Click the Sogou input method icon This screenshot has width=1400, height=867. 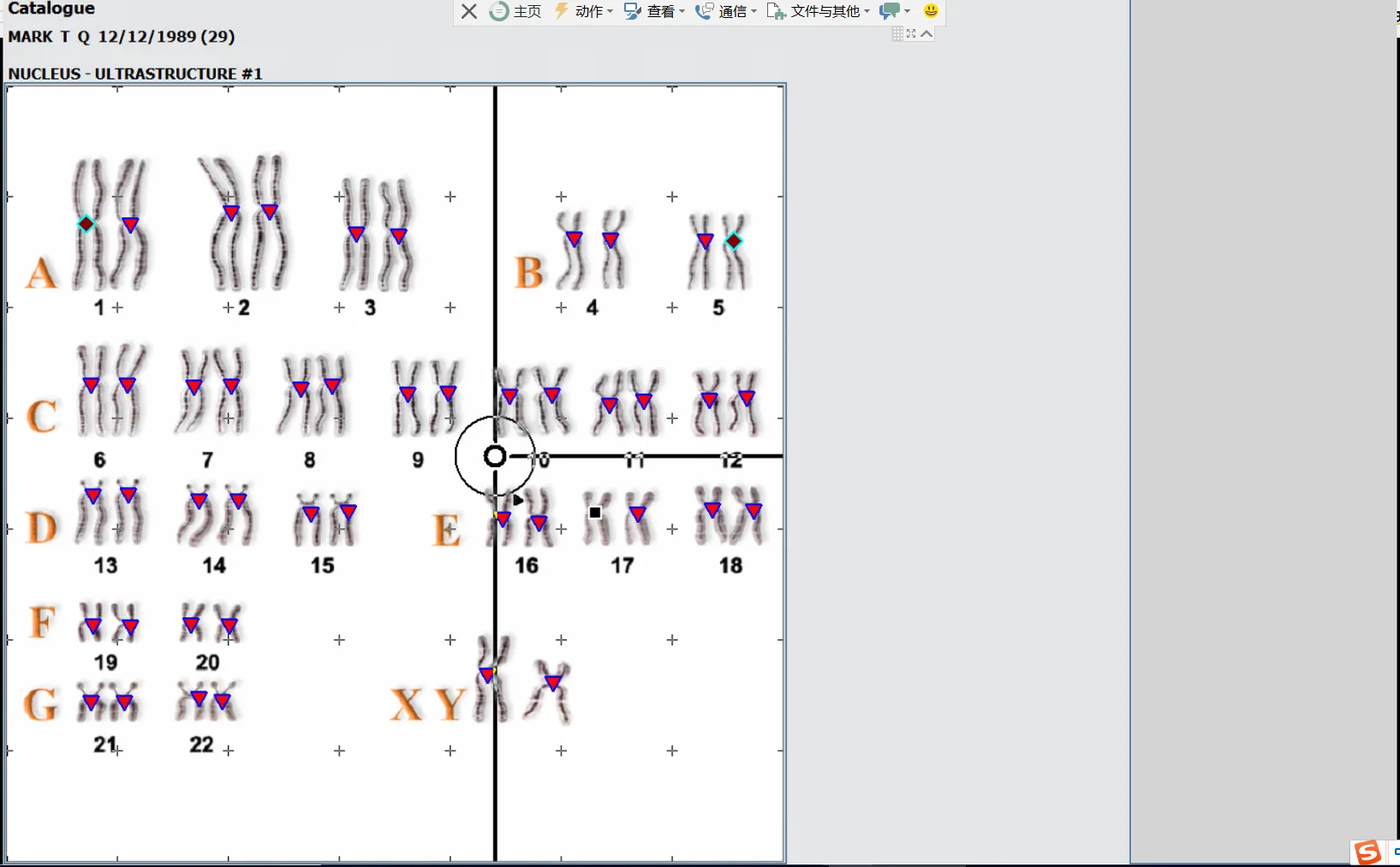click(1367, 852)
